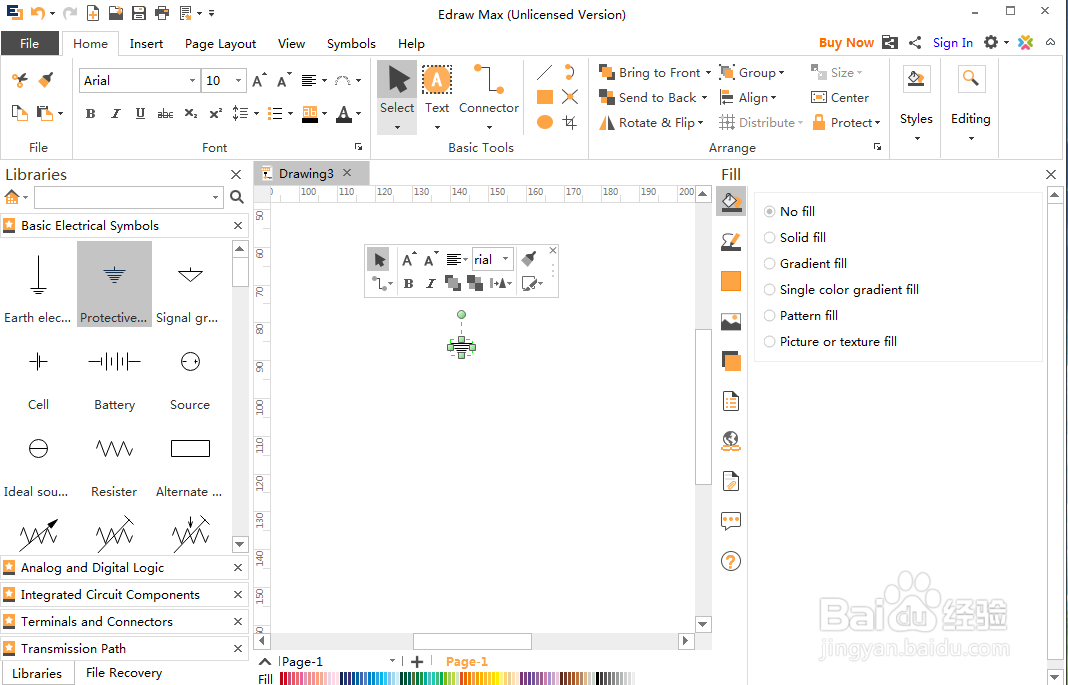
Task: Open the Align dropdown
Action: tap(748, 97)
